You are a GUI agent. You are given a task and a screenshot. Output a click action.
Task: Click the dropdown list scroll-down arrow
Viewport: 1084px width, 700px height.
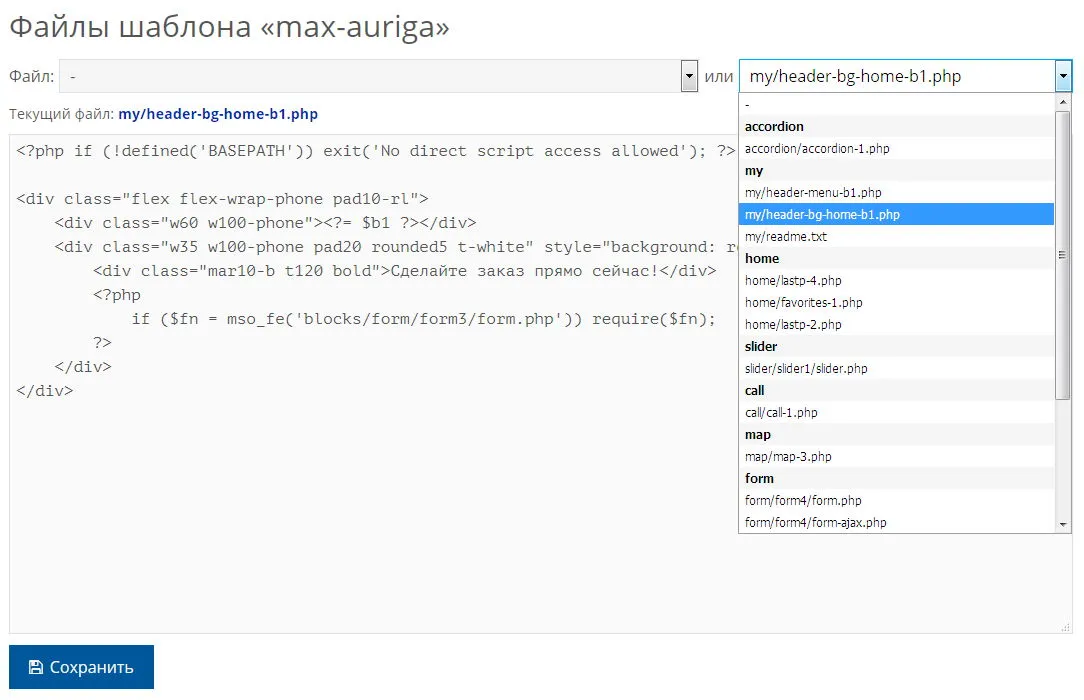click(1063, 524)
